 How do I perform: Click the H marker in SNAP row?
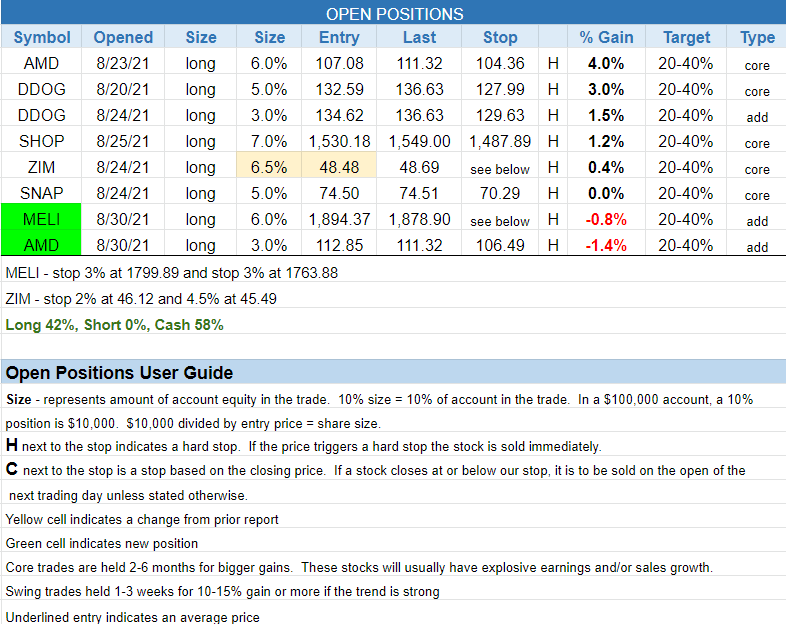pyautogui.click(x=553, y=193)
